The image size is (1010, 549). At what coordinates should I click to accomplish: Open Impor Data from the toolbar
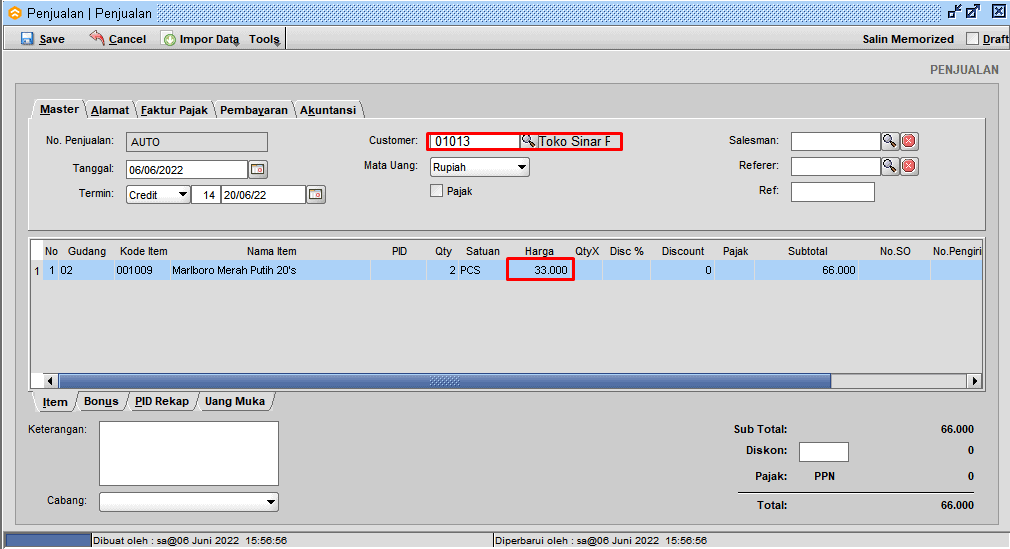200,39
